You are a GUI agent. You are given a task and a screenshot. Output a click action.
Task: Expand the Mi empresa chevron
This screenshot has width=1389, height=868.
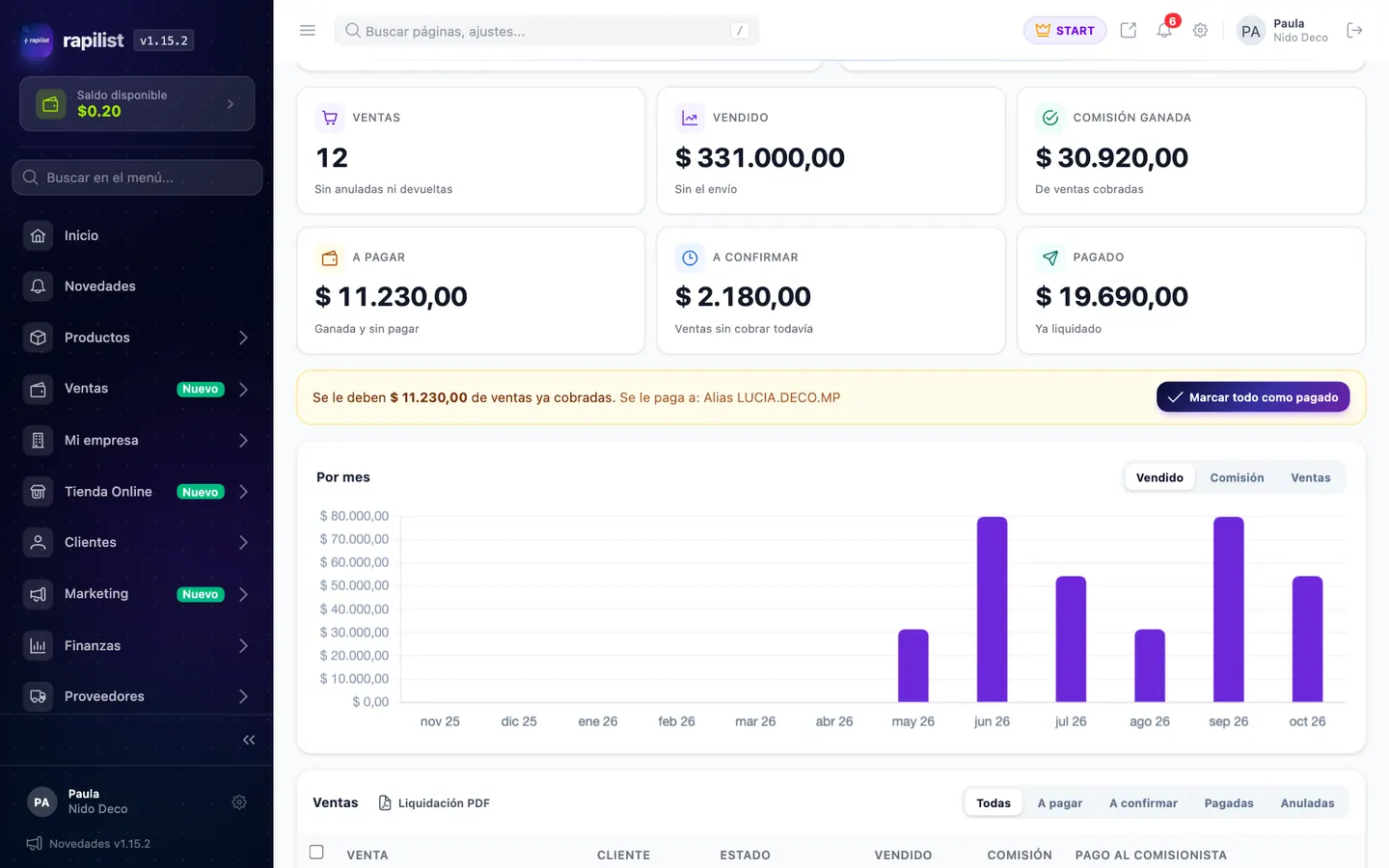tap(243, 440)
